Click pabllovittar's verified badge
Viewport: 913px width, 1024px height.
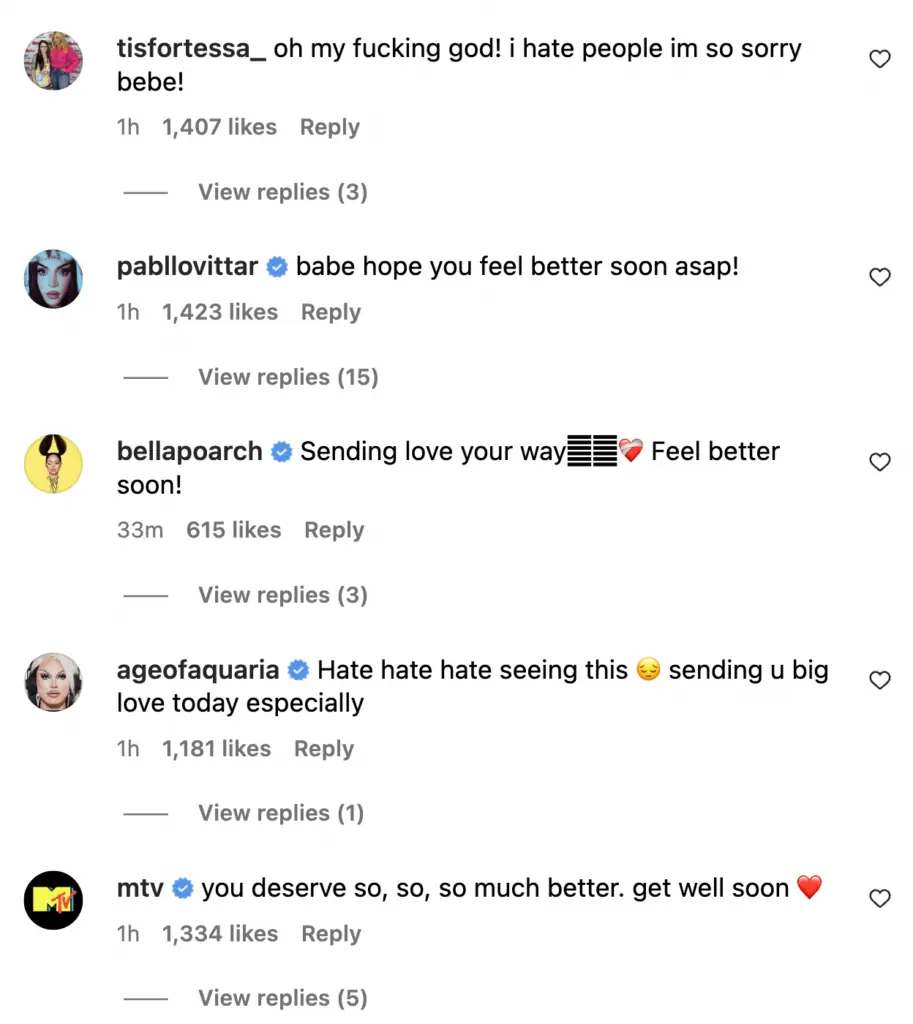(x=277, y=267)
